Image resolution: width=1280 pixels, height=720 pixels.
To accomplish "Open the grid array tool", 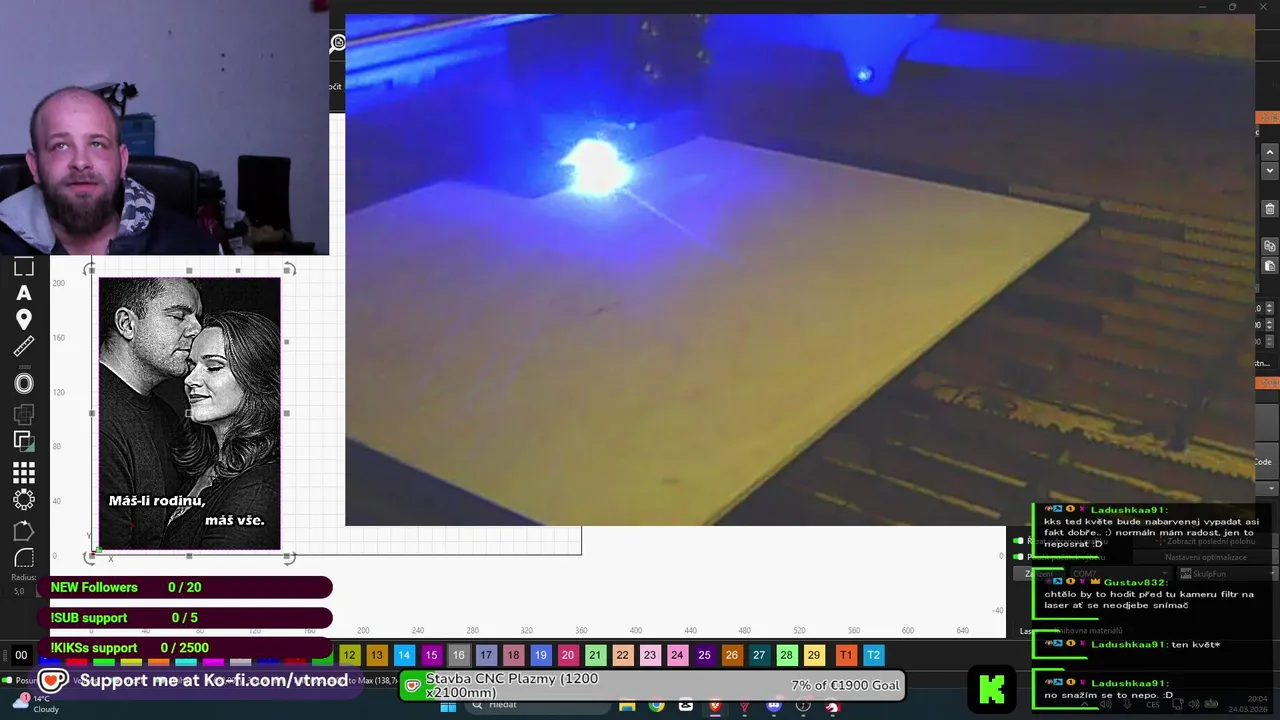I will [23, 473].
